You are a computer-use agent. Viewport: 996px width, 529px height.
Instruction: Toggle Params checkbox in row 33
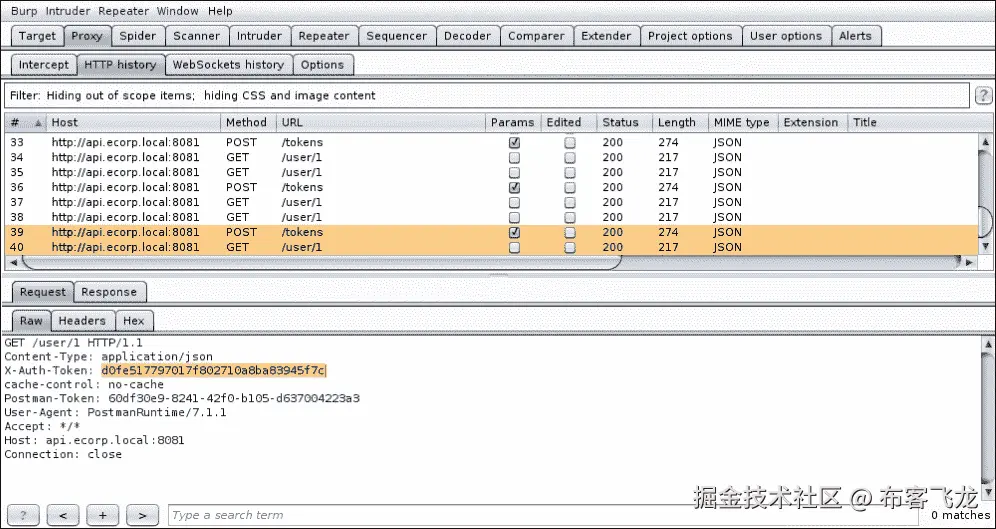515,142
